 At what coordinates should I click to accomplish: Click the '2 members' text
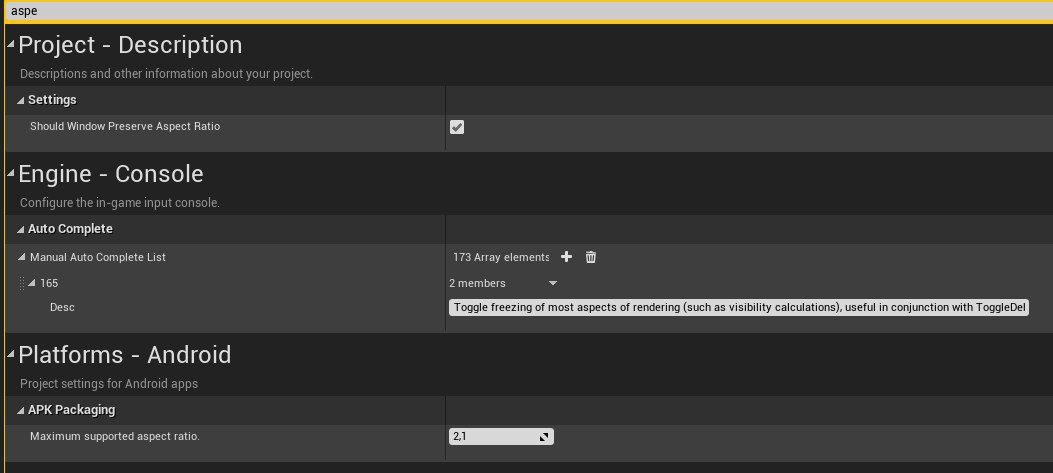tap(477, 284)
